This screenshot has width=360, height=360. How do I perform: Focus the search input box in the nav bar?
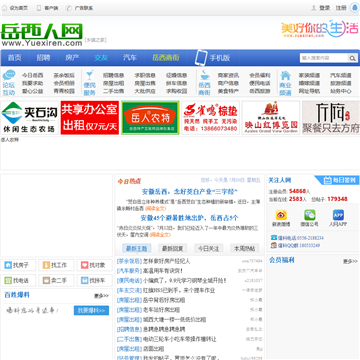coord(324,58)
